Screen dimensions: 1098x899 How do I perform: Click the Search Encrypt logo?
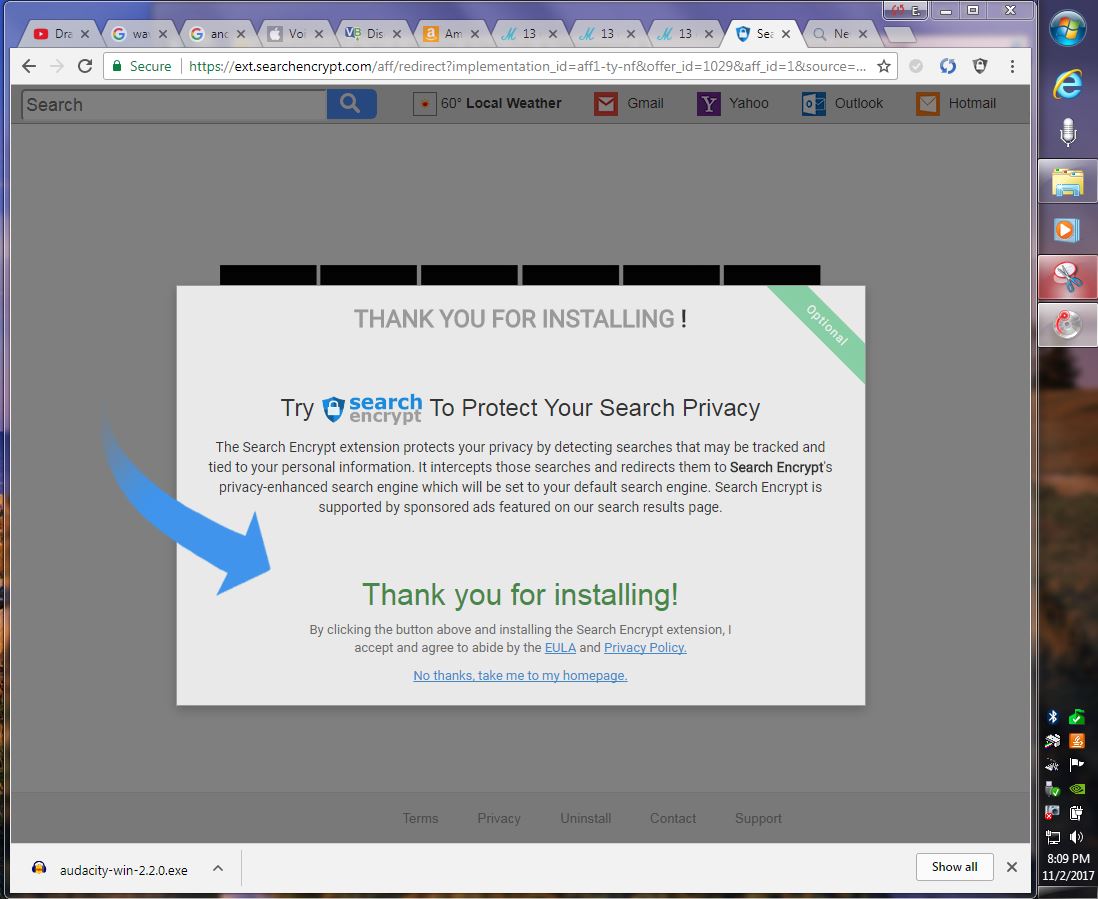point(372,408)
